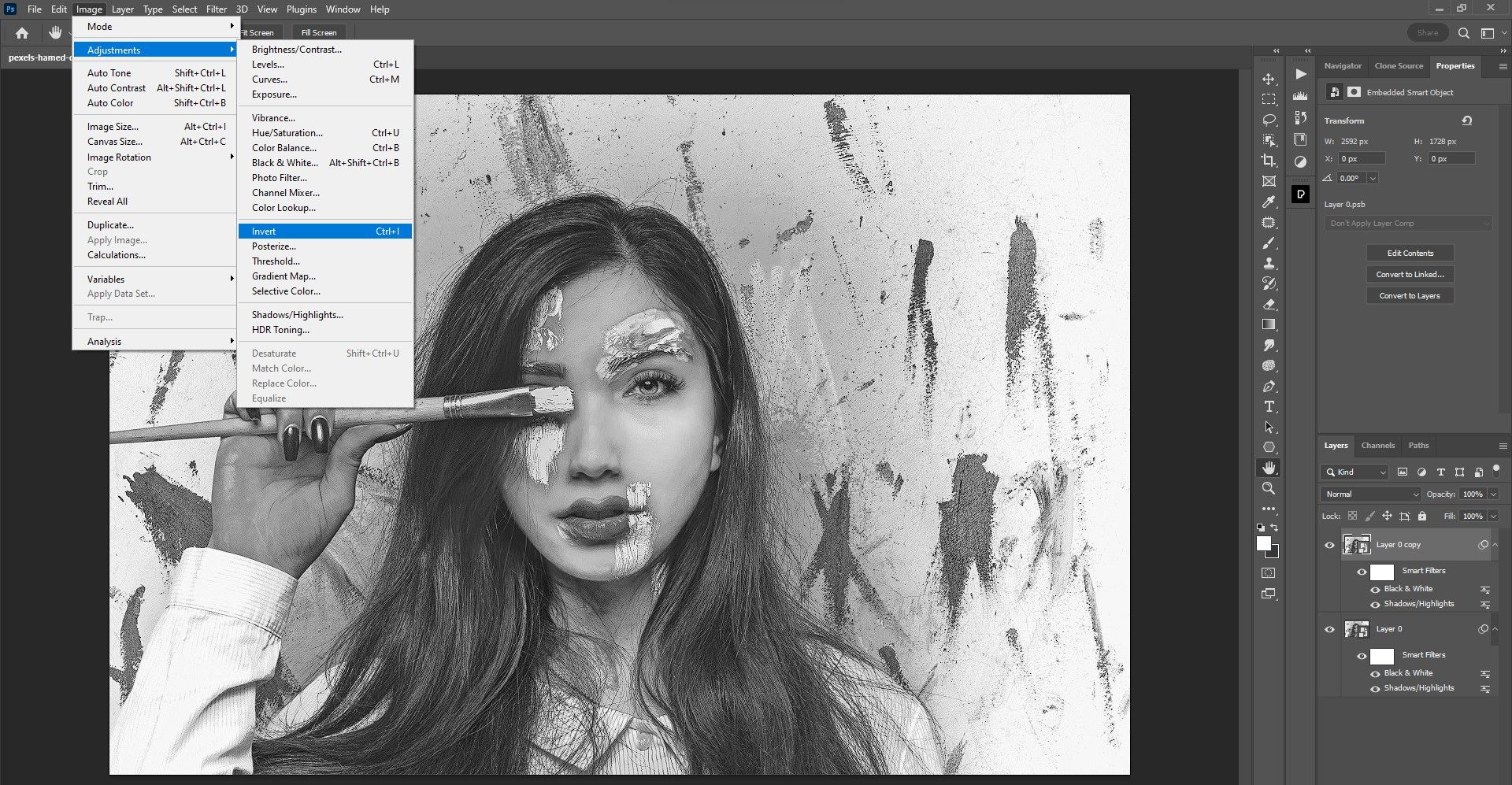Click the Convert to Layers button
The width and height of the screenshot is (1512, 785).
(x=1410, y=296)
